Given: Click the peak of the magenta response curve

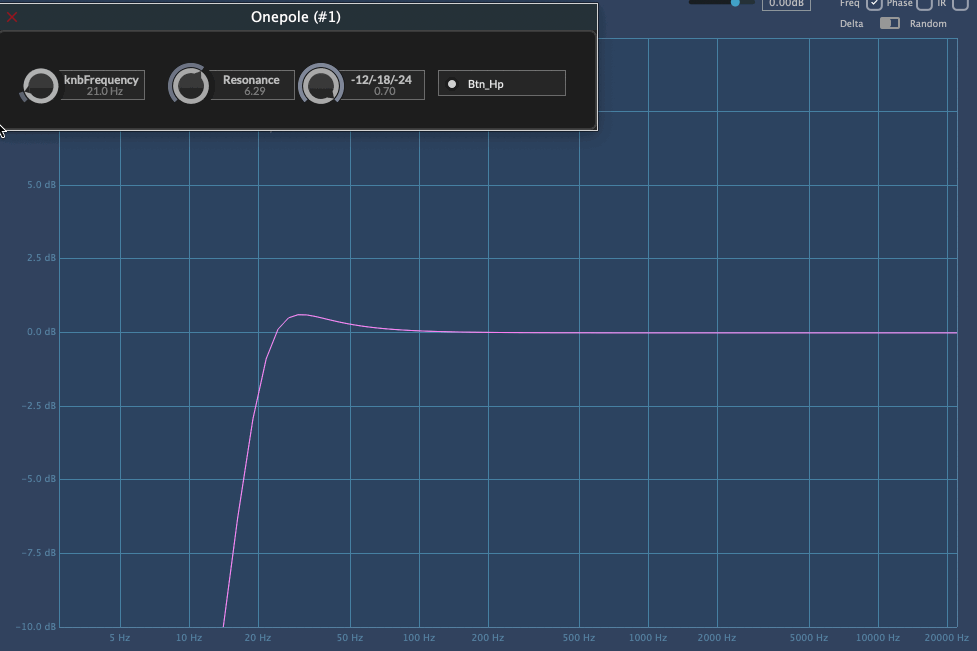Looking at the screenshot, I should pos(301,315).
